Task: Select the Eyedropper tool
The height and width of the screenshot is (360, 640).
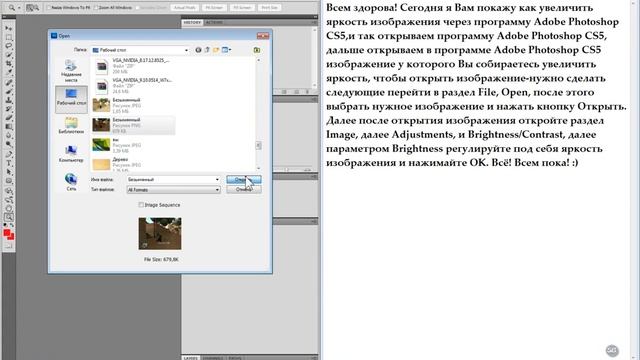Action: tap(9, 73)
